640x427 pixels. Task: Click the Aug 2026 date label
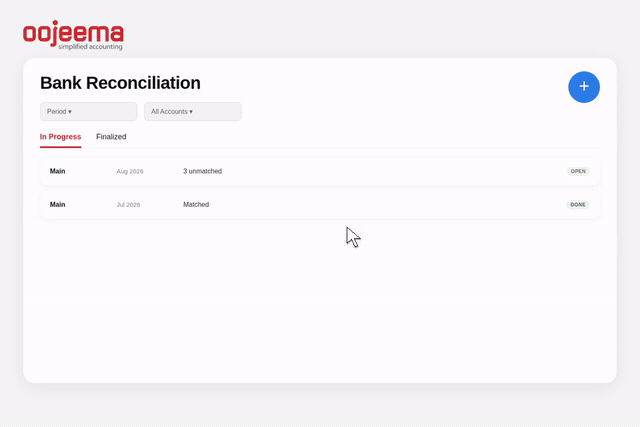pos(130,171)
